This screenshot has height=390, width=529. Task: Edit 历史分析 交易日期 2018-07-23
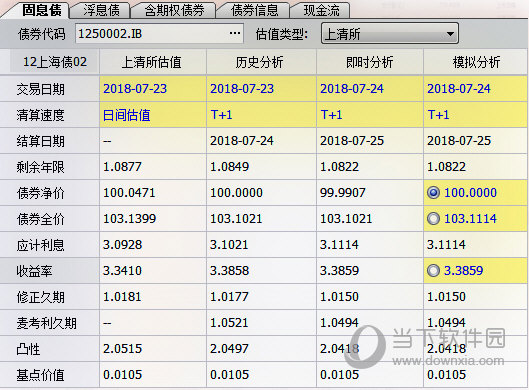point(261,89)
